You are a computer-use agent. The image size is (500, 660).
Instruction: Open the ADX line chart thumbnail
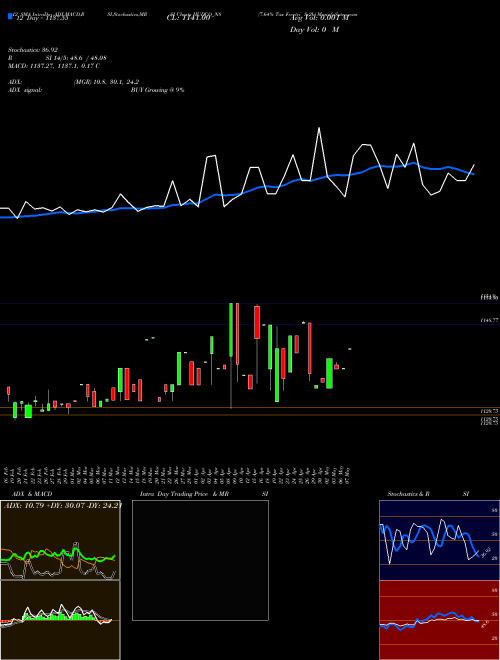click(60, 540)
